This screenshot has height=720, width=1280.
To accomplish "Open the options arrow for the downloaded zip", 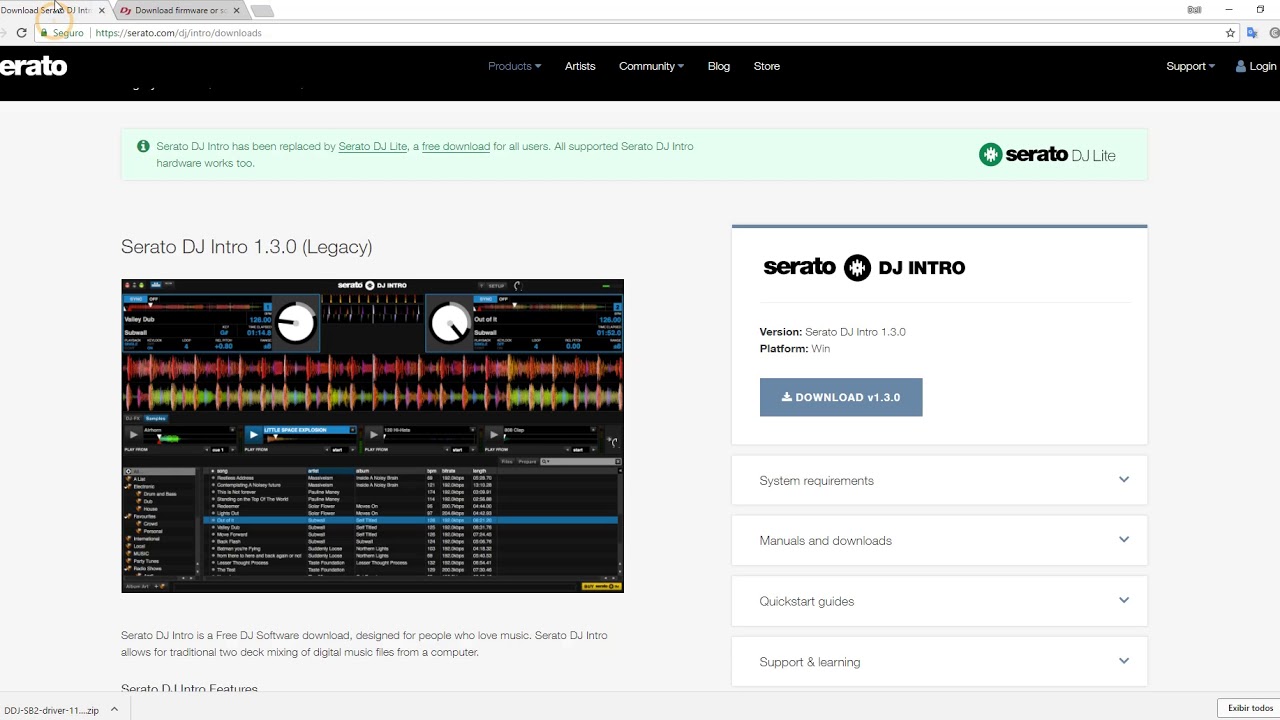I will 114,709.
